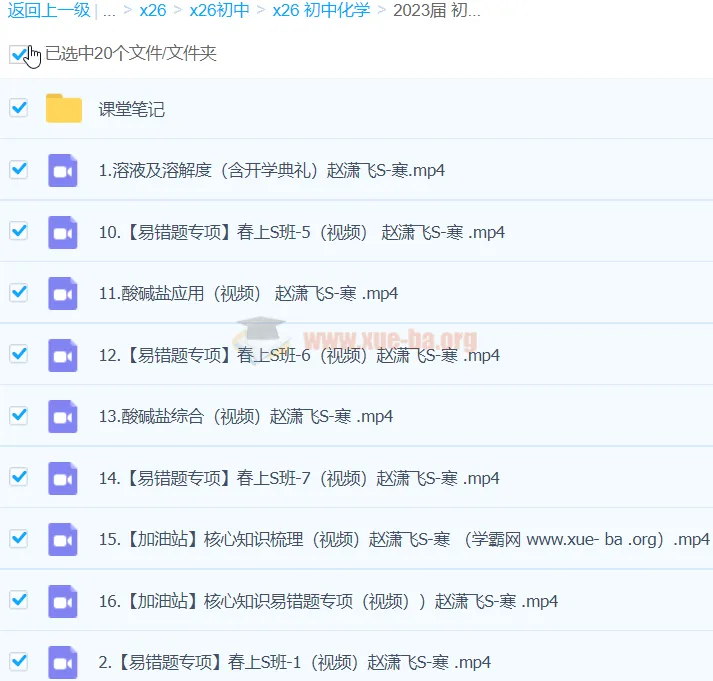This screenshot has height=681, width=713.
Task: Go back via 返回上一级 link
Action: tap(49, 10)
